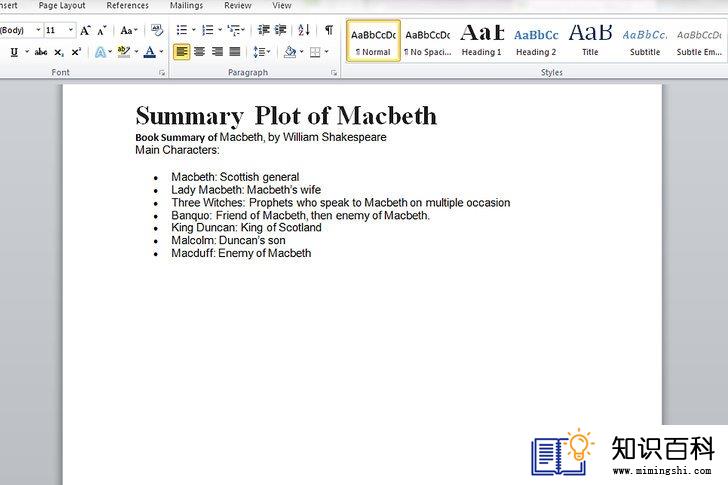Apply the Heading 2 style

click(x=536, y=41)
